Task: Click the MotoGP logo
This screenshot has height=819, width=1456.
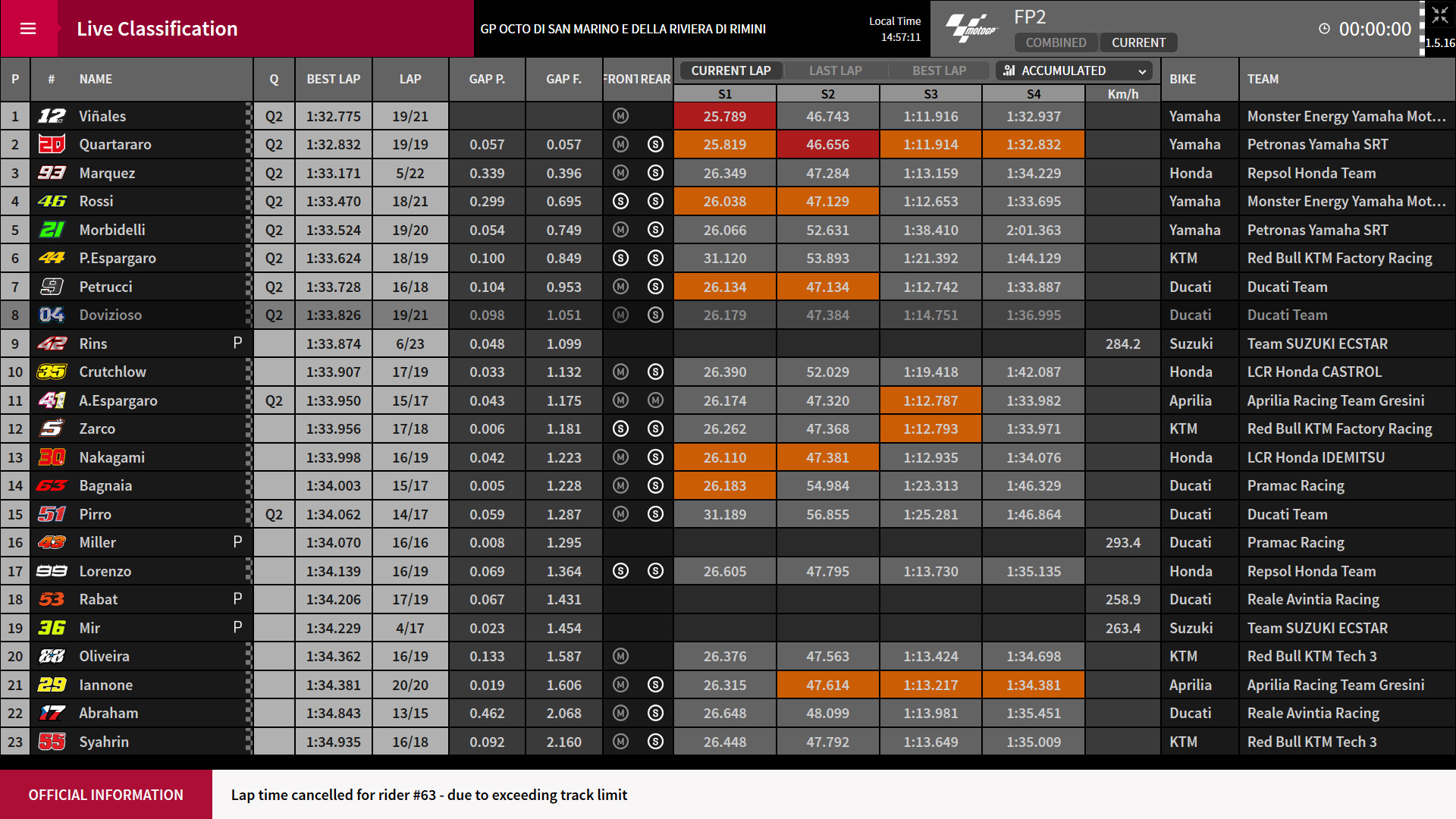Action: point(971,28)
